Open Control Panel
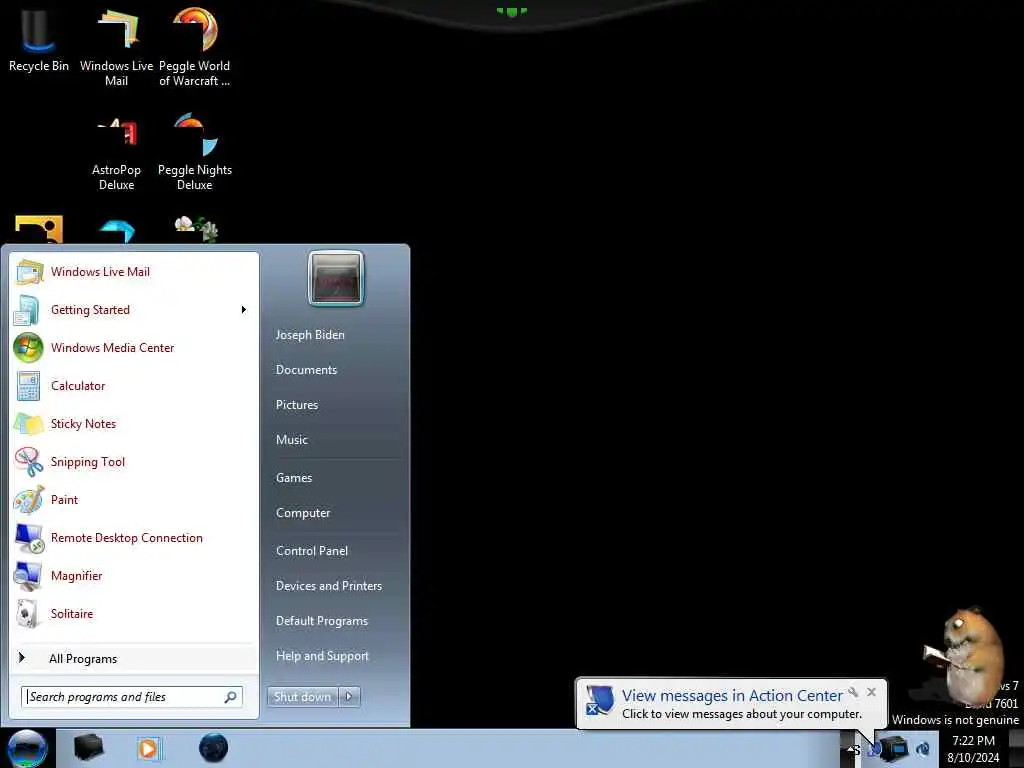The width and height of the screenshot is (1024, 768). 312,551
